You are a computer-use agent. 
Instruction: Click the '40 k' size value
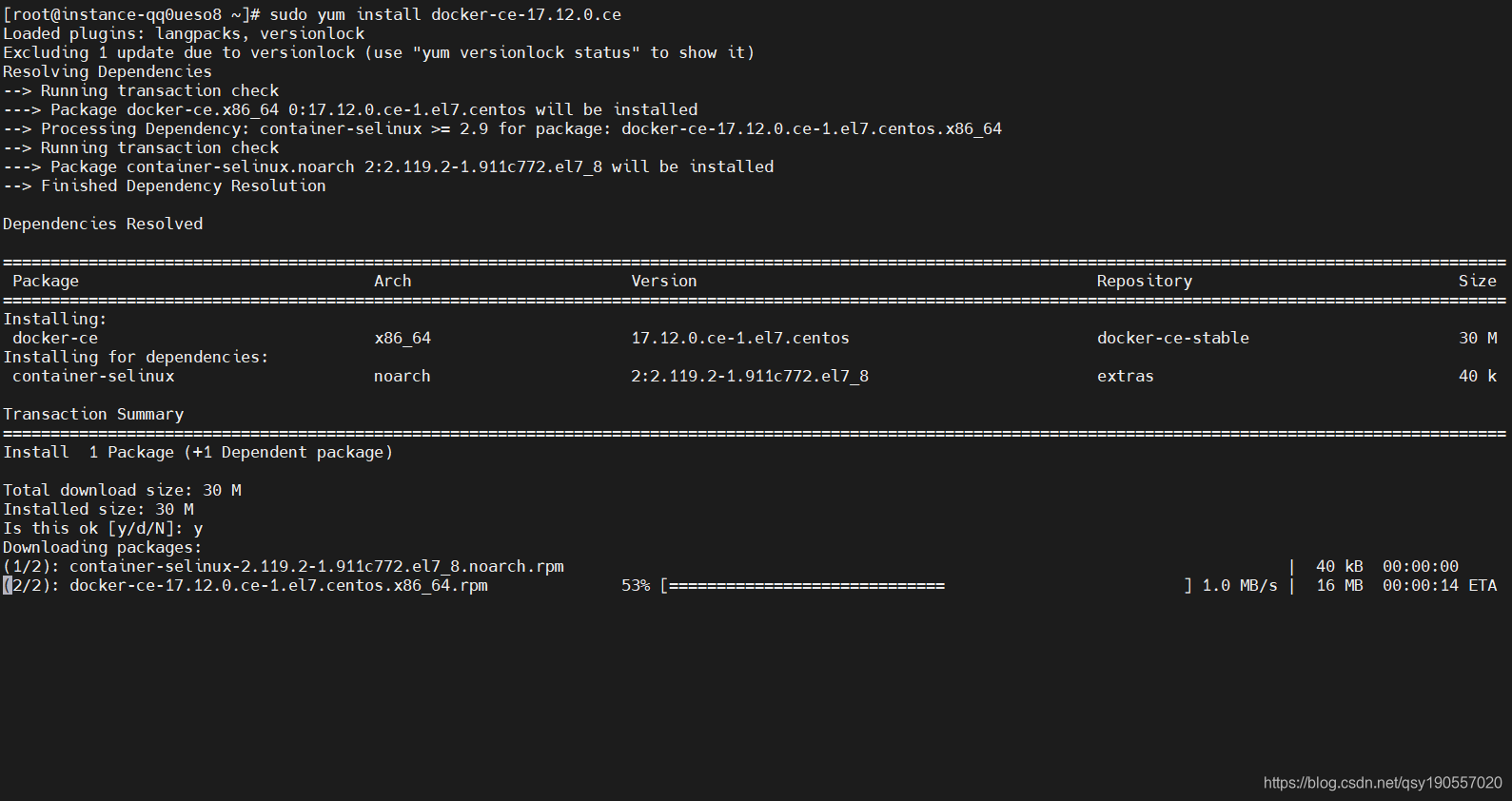tap(1478, 376)
